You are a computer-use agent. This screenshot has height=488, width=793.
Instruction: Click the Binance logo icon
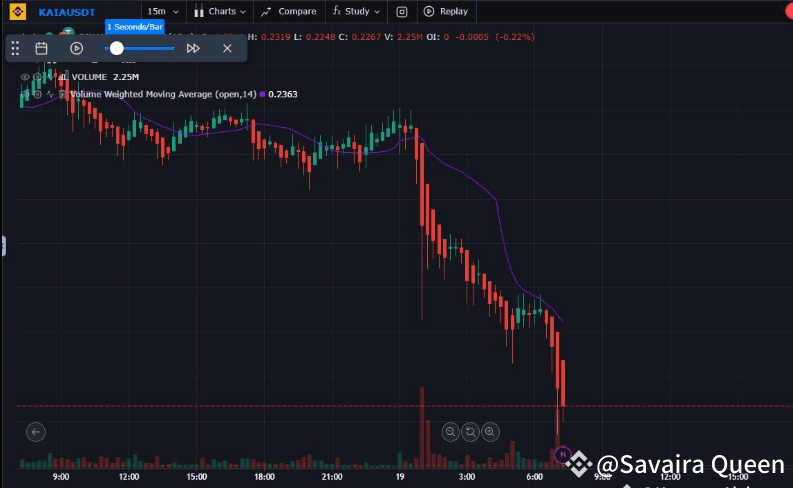click(18, 12)
